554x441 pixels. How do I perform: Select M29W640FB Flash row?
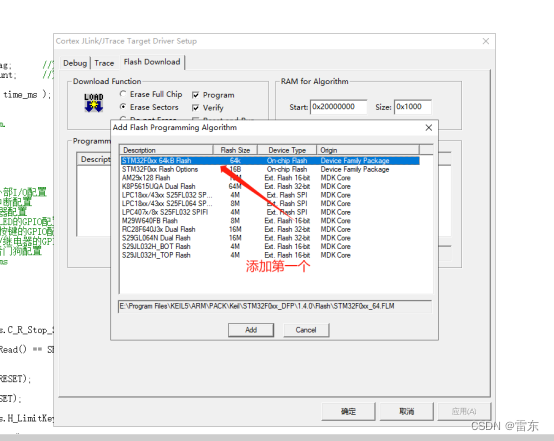270,221
